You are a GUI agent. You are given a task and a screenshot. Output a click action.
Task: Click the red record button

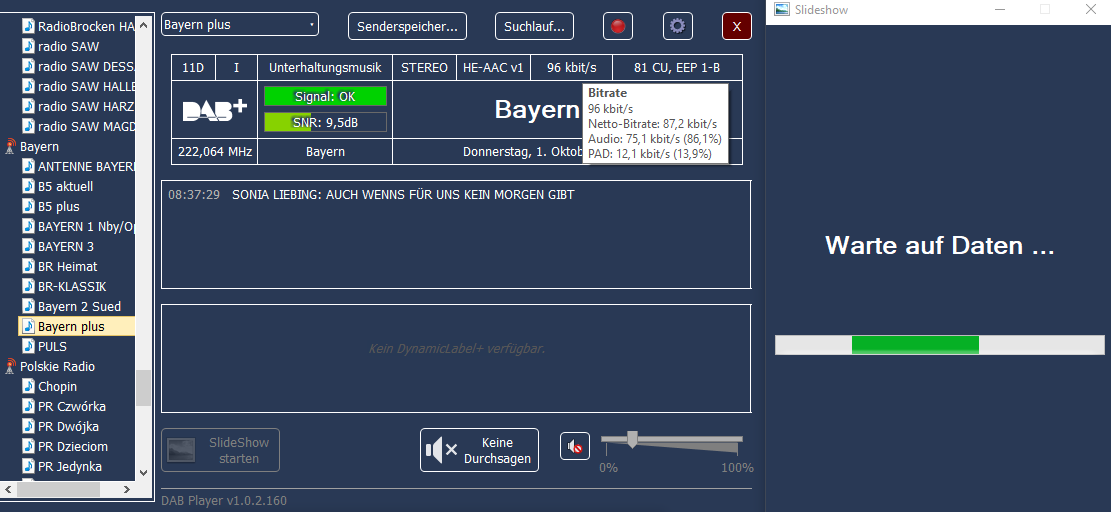(618, 26)
